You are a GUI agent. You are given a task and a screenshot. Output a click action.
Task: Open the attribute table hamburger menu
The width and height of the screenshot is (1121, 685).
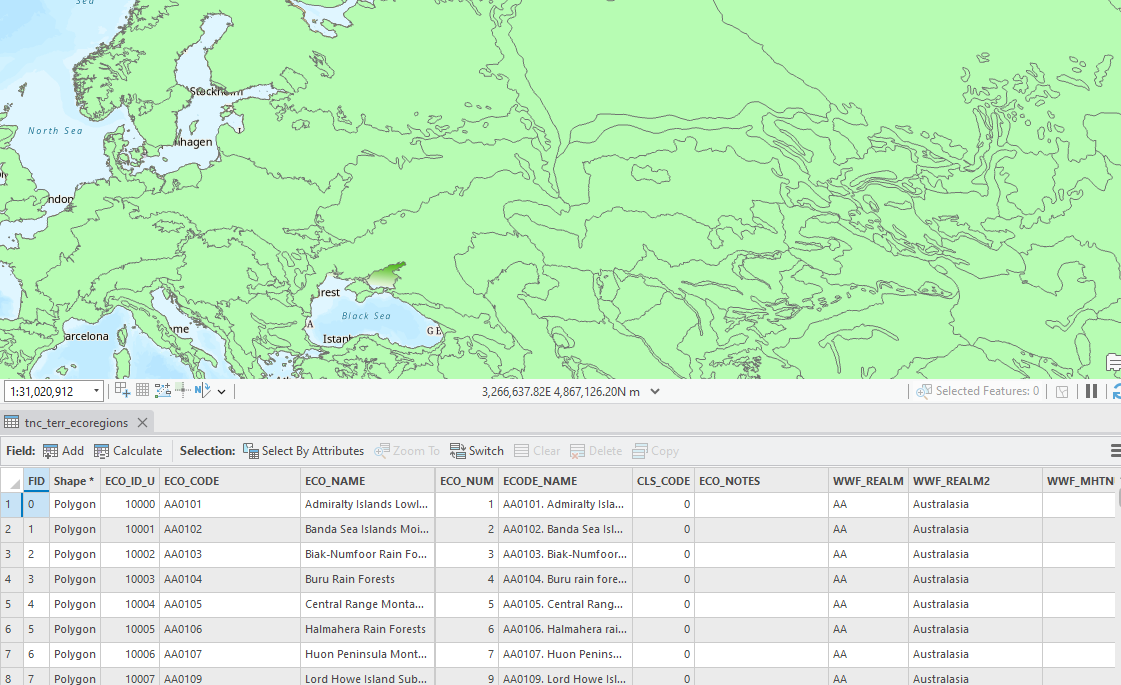tap(1116, 451)
